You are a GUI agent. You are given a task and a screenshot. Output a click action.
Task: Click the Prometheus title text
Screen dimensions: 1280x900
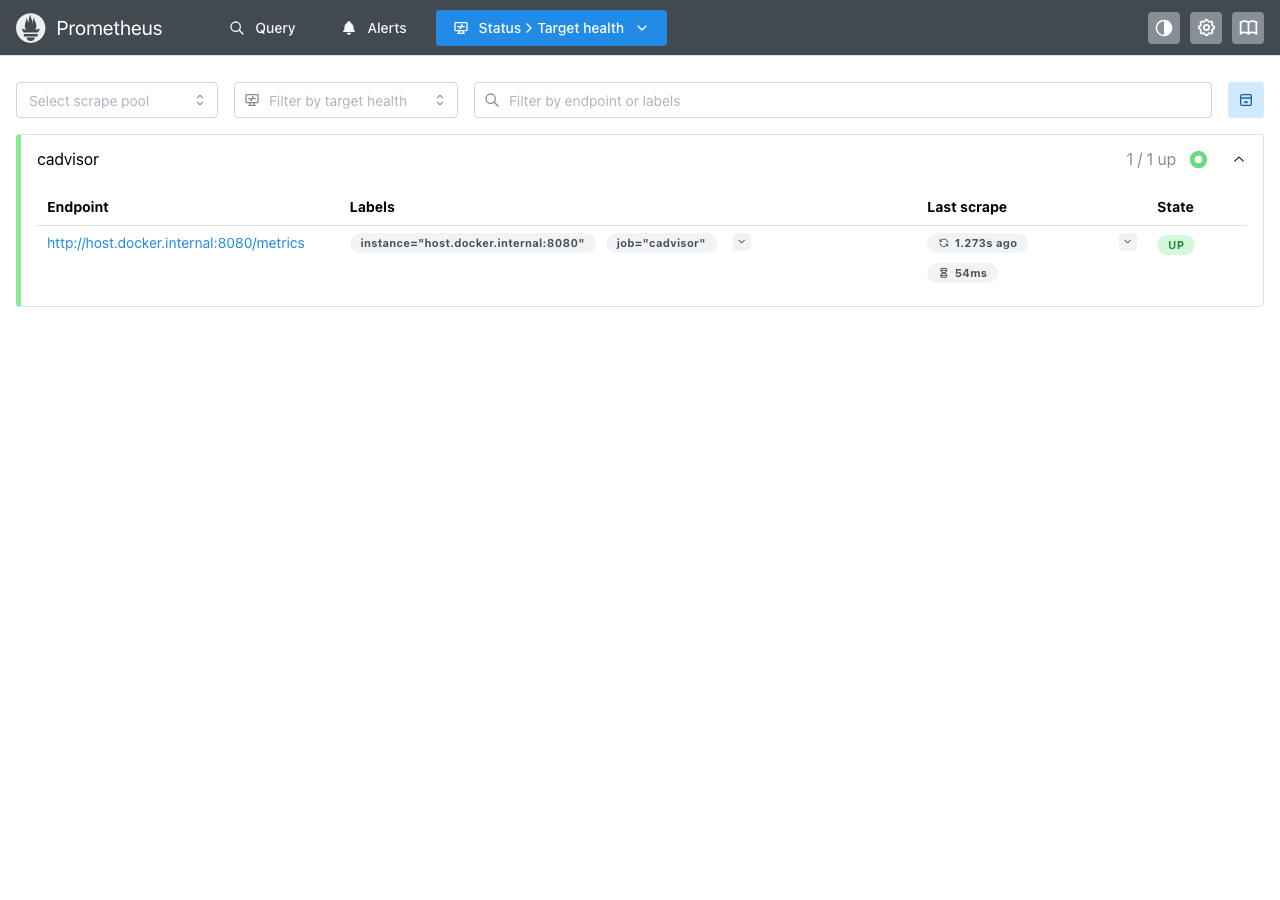tap(109, 28)
